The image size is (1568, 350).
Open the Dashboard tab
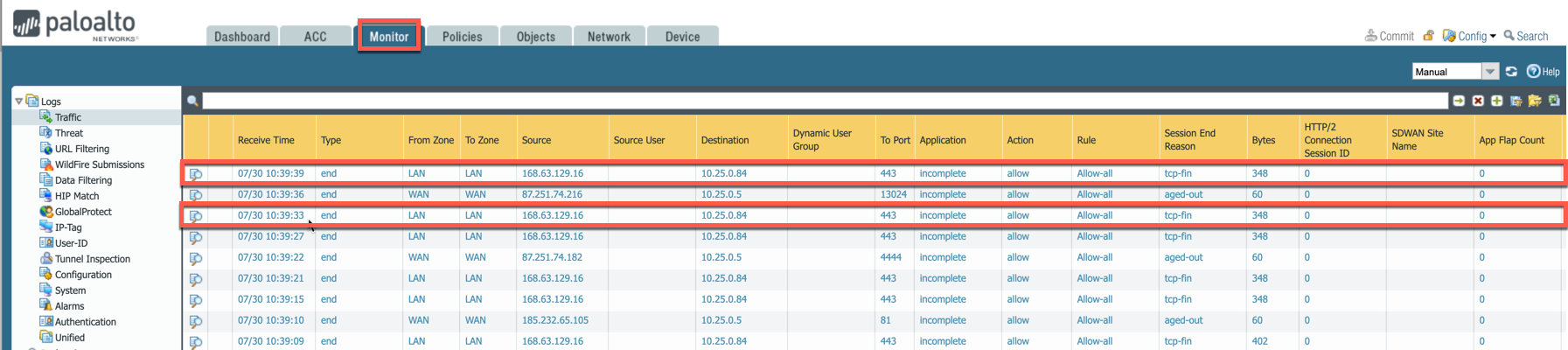point(242,37)
